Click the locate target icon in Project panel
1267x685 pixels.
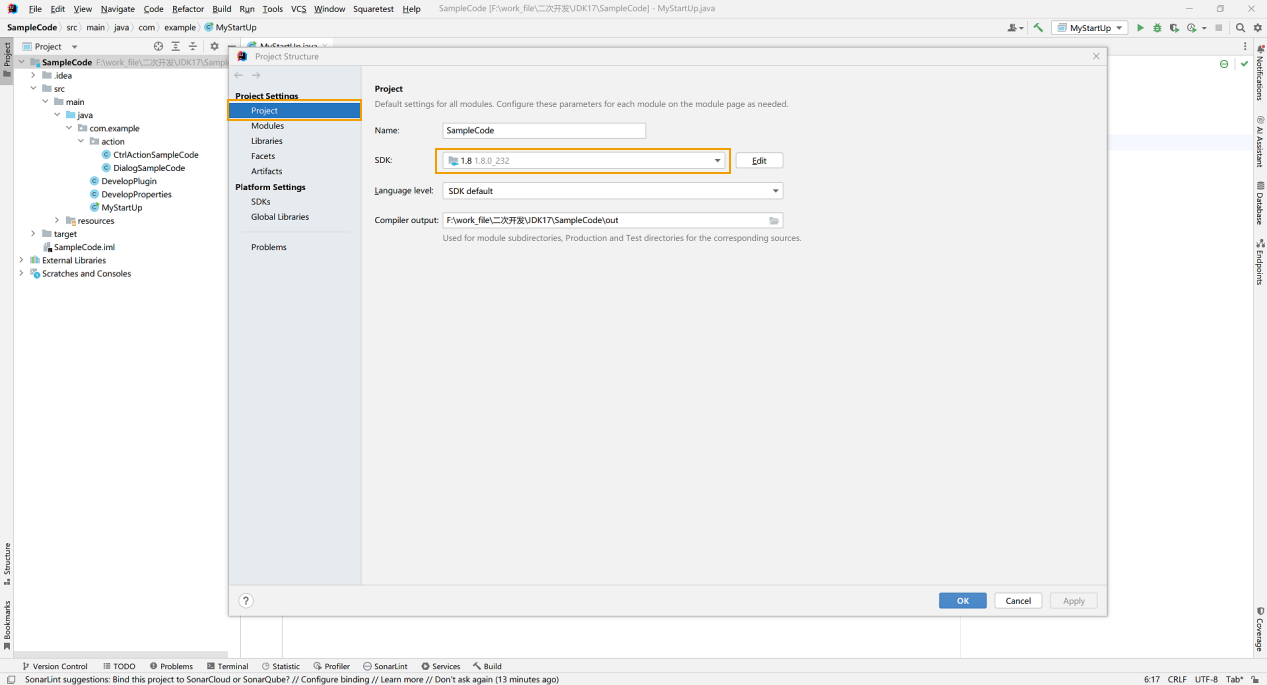[x=158, y=46]
